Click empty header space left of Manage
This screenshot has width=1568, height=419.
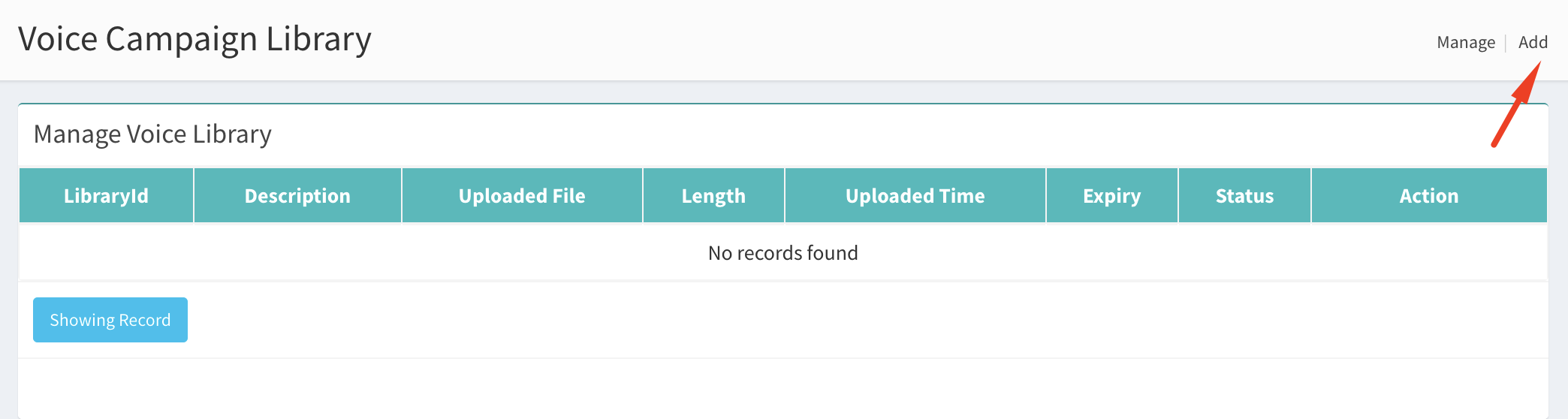(901, 41)
